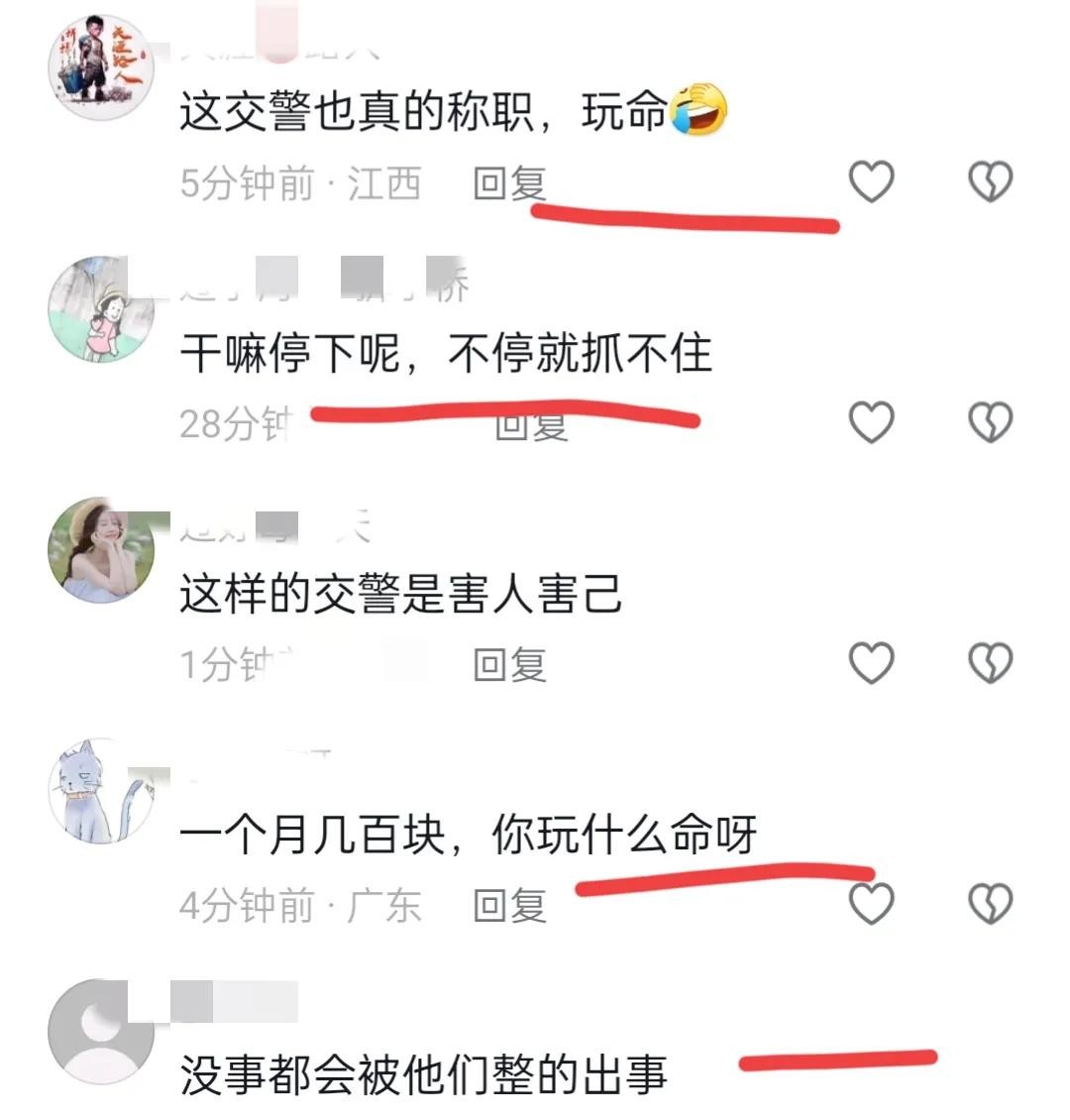Like the 干嘛停下呢 comment
1070x1120 pixels.
click(x=871, y=421)
